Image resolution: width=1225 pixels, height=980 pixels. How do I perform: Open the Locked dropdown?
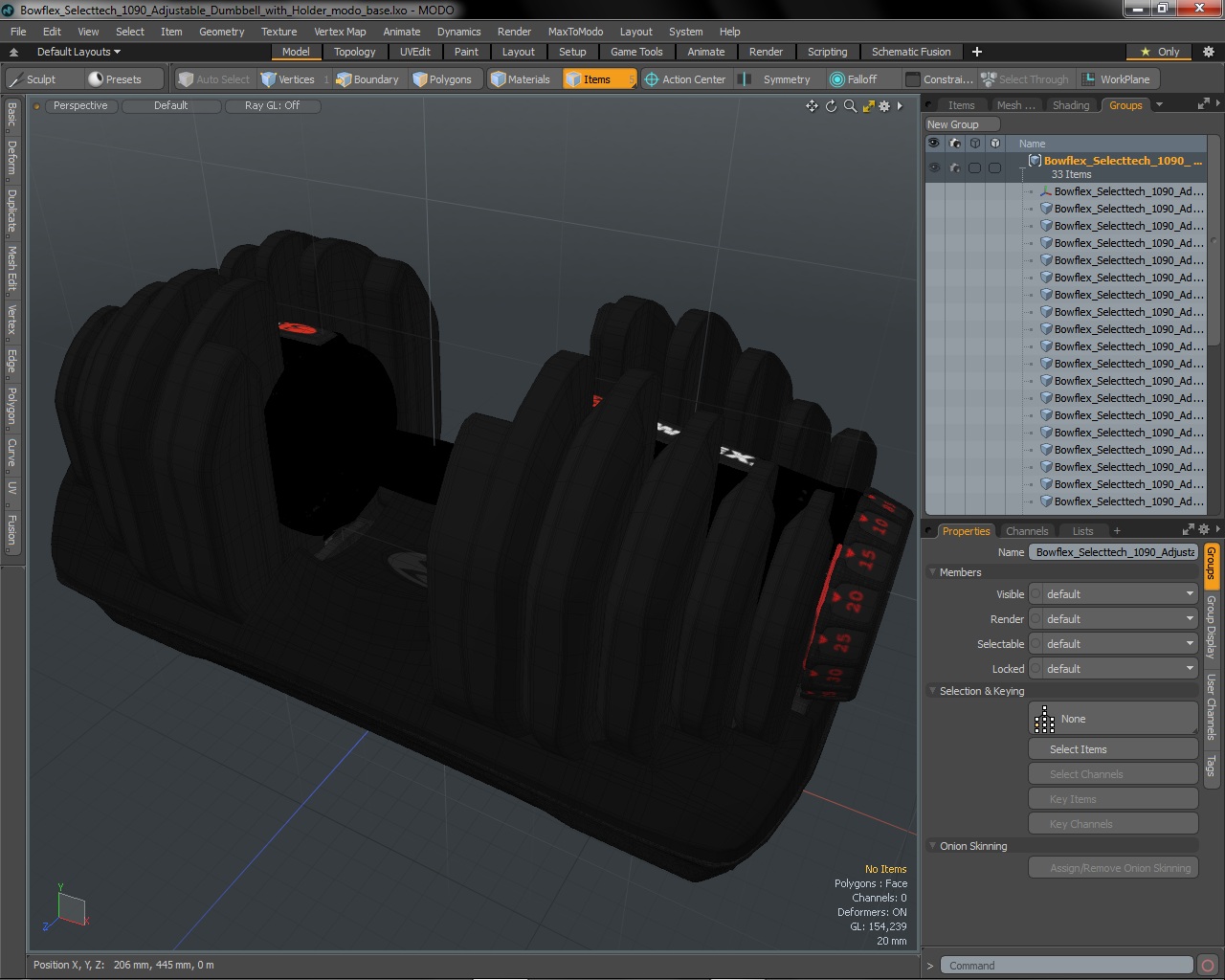click(1113, 669)
